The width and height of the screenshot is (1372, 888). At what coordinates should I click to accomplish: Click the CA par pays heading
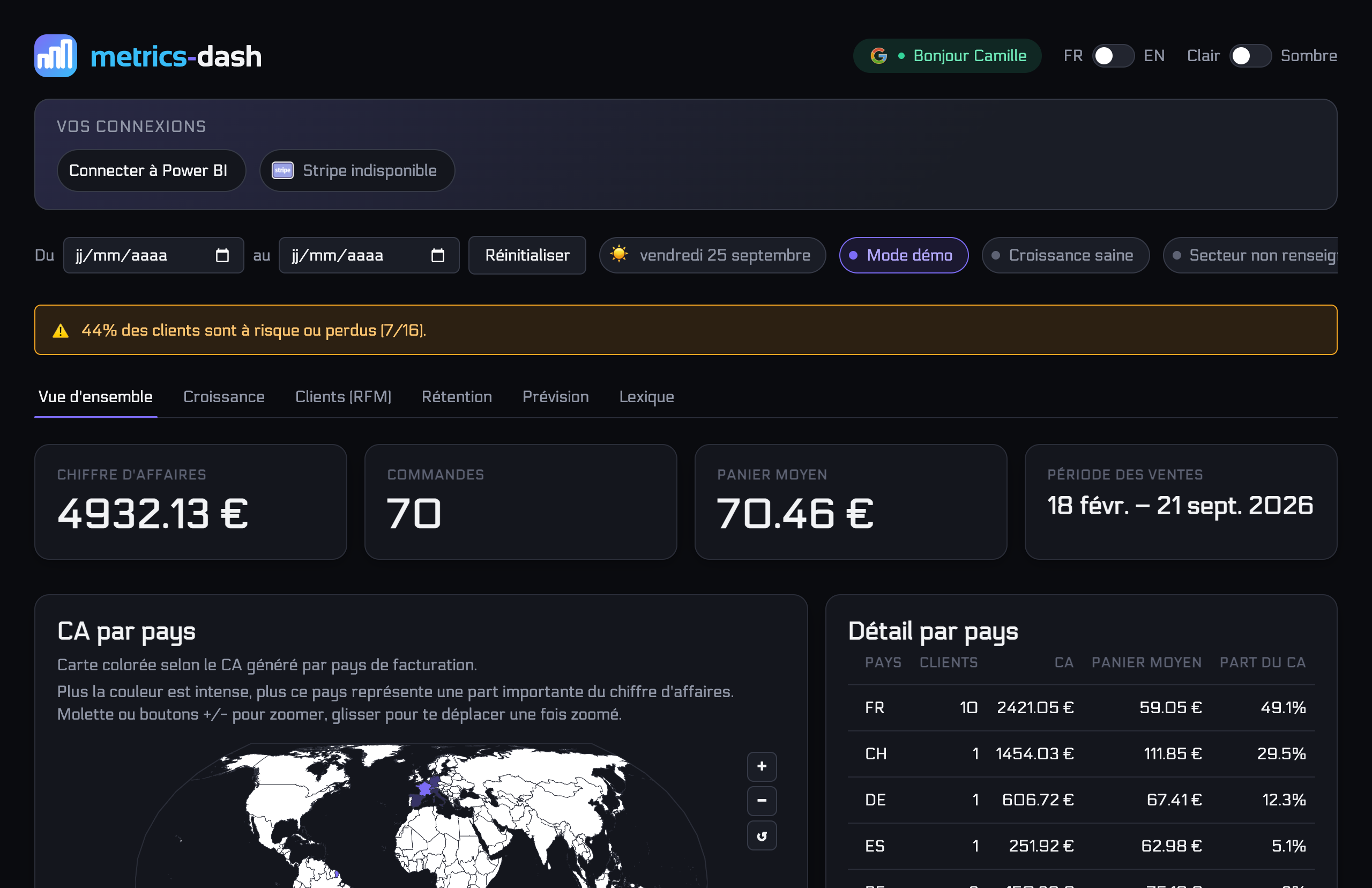pyautogui.click(x=127, y=632)
